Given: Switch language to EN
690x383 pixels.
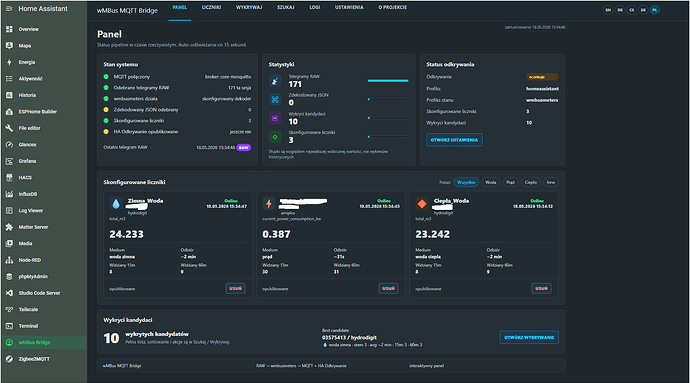Looking at the screenshot, I should click(x=608, y=10).
